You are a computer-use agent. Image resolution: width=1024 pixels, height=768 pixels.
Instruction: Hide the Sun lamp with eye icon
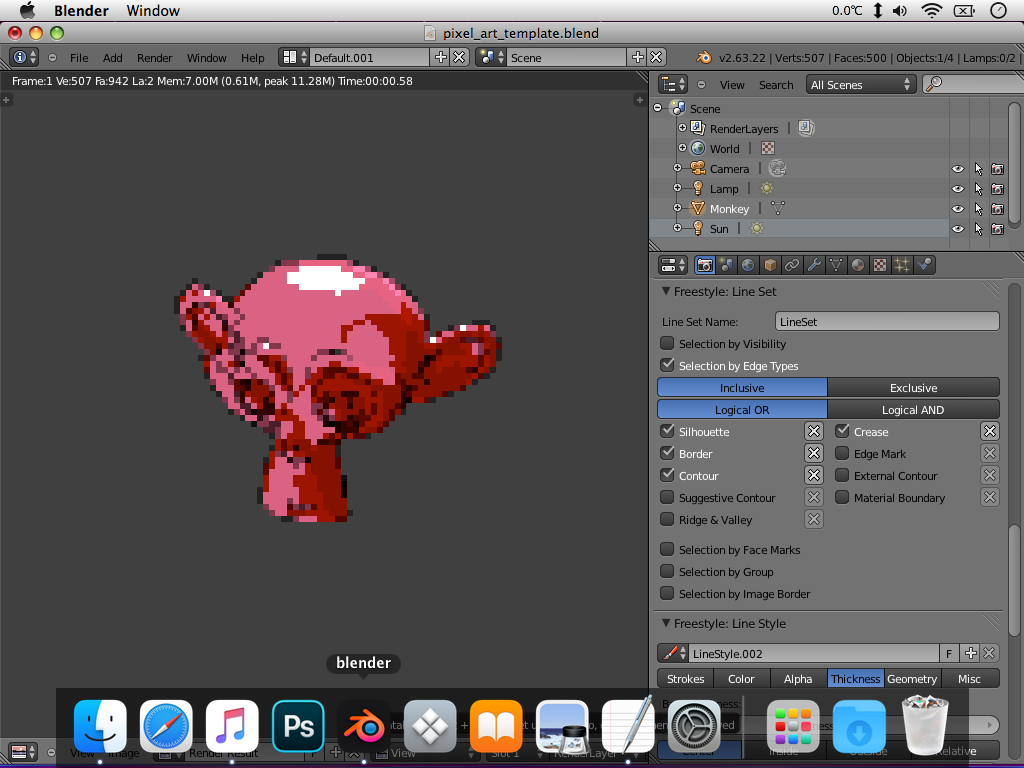pyautogui.click(x=957, y=229)
